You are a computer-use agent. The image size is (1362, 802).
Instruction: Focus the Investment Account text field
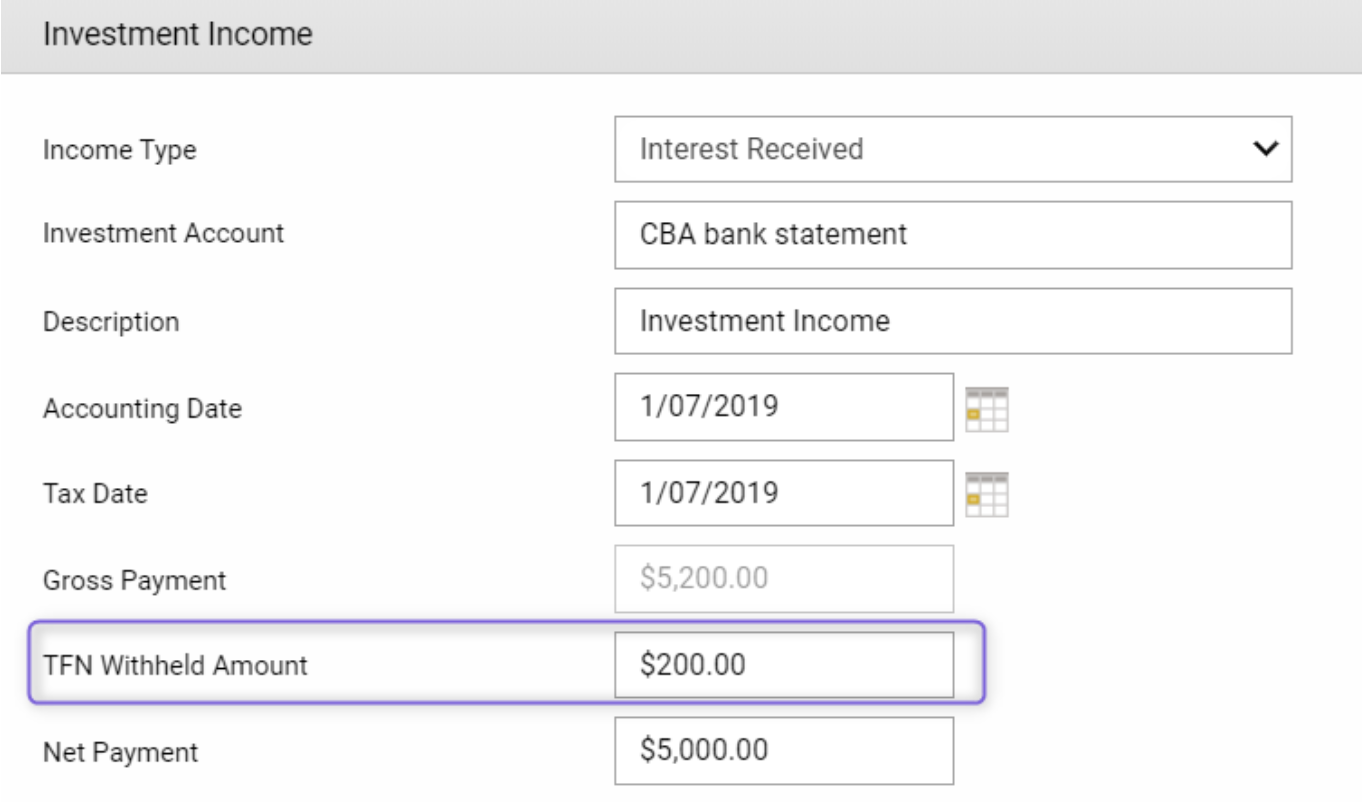(x=953, y=235)
